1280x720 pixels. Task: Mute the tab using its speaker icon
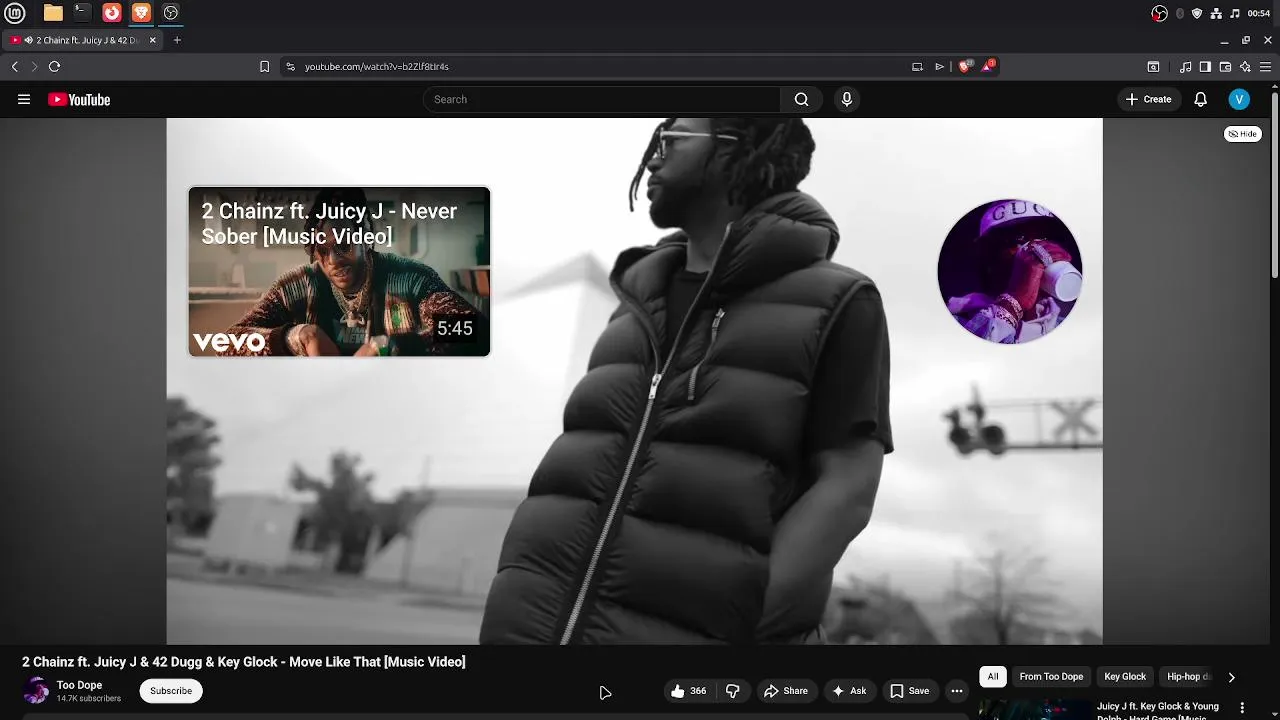pos(28,40)
